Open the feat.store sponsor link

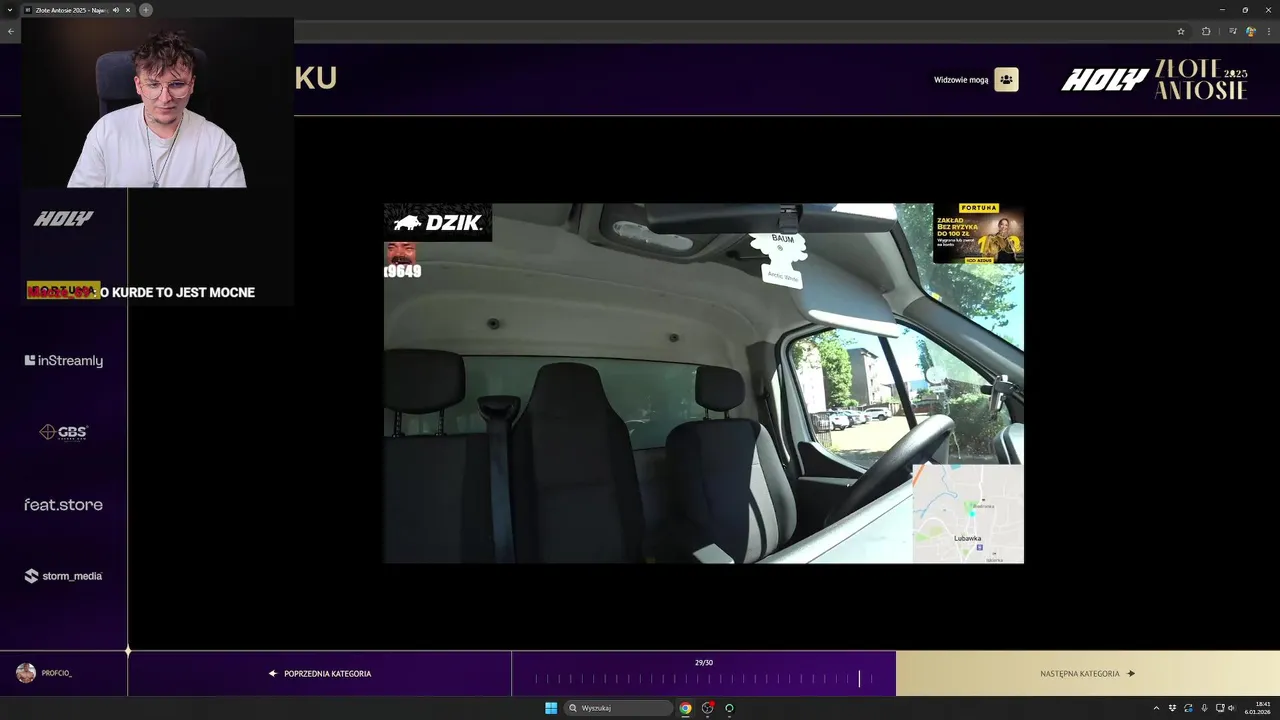63,504
